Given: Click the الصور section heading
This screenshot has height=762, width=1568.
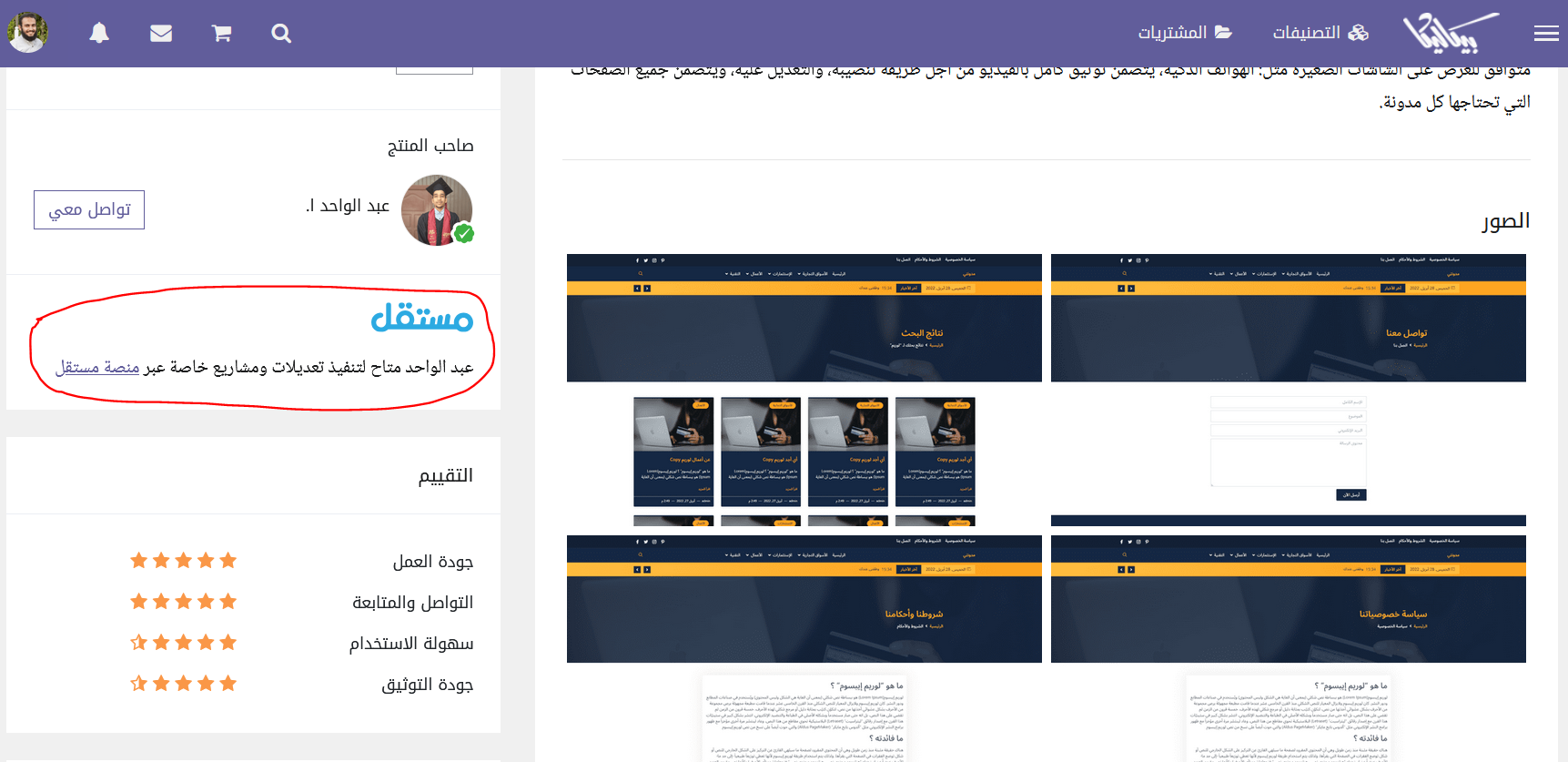Looking at the screenshot, I should [1506, 221].
